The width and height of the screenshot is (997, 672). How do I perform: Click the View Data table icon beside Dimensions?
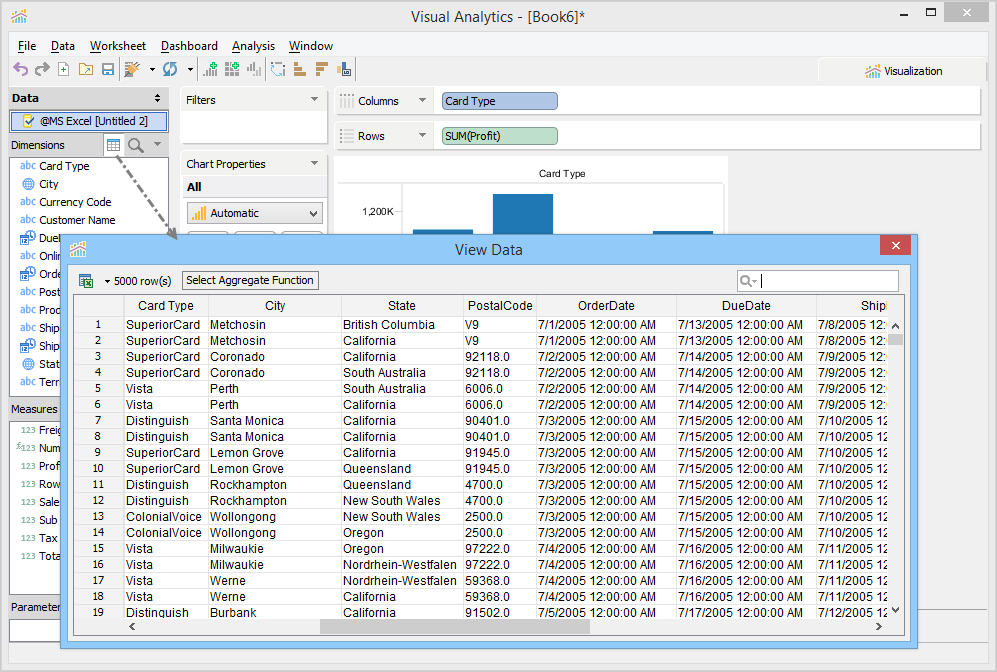(113, 145)
